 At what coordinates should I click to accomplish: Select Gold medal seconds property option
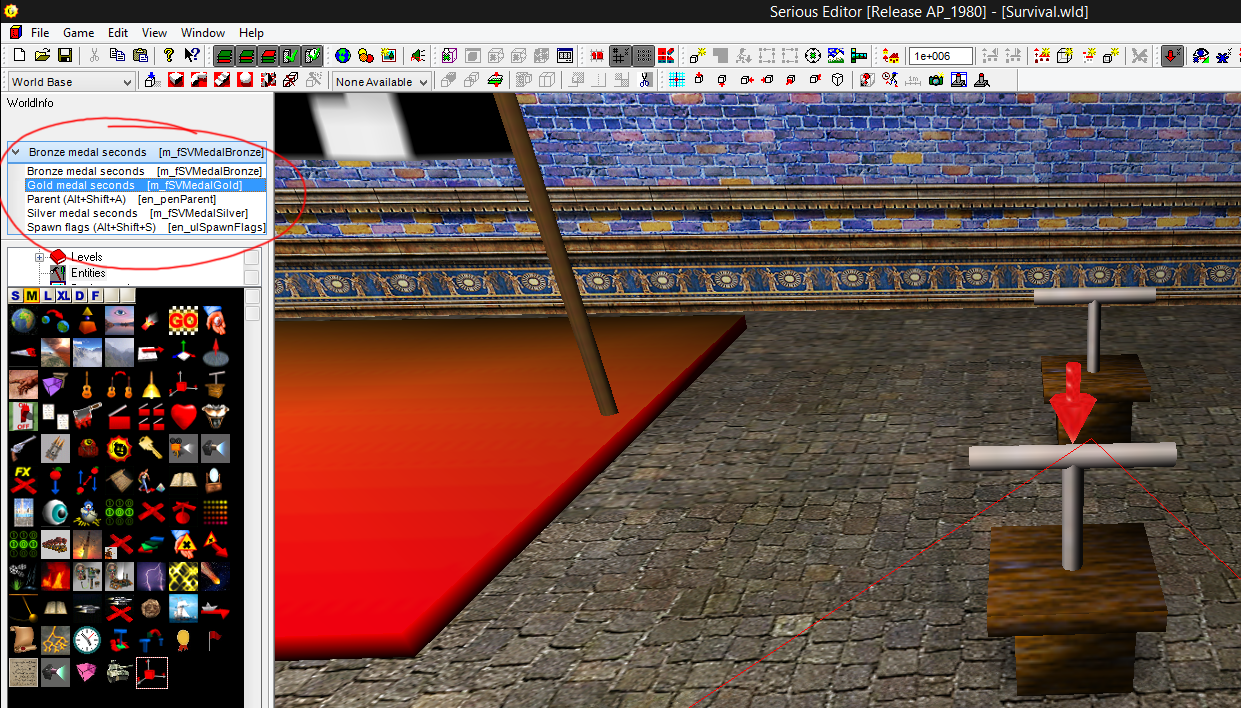coord(146,185)
